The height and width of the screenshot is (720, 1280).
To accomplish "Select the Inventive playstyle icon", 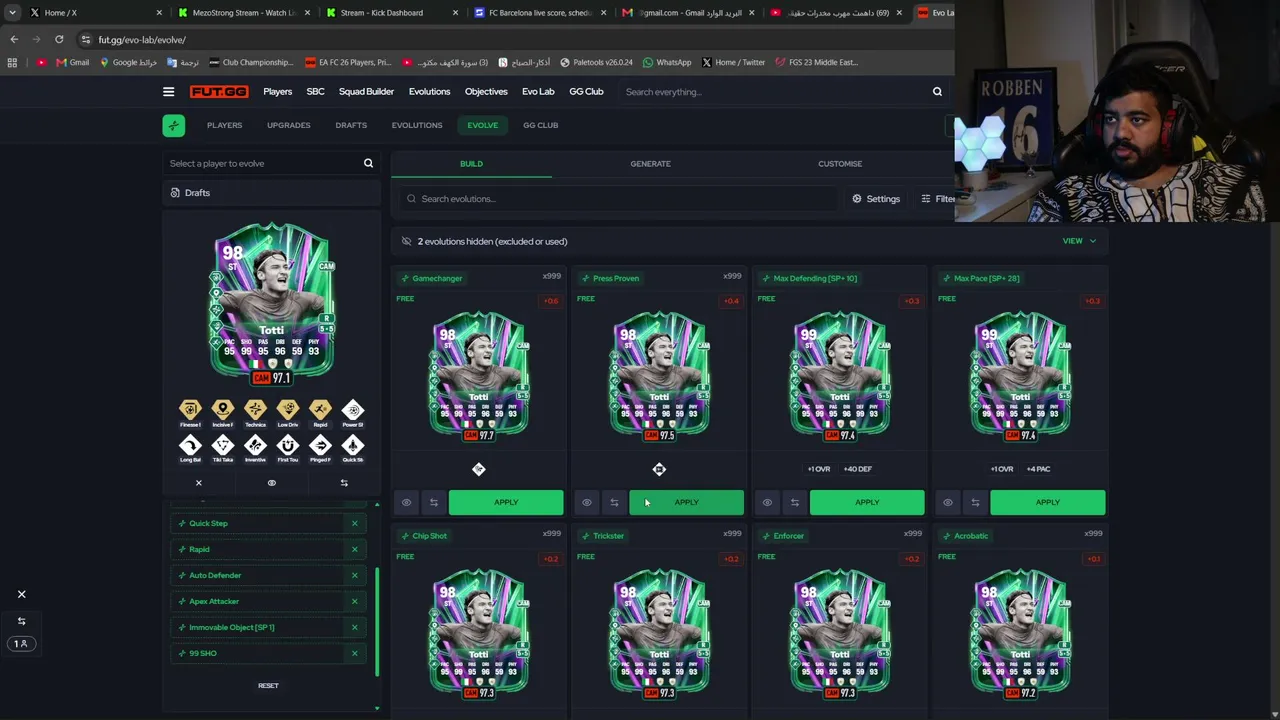I will [255, 446].
